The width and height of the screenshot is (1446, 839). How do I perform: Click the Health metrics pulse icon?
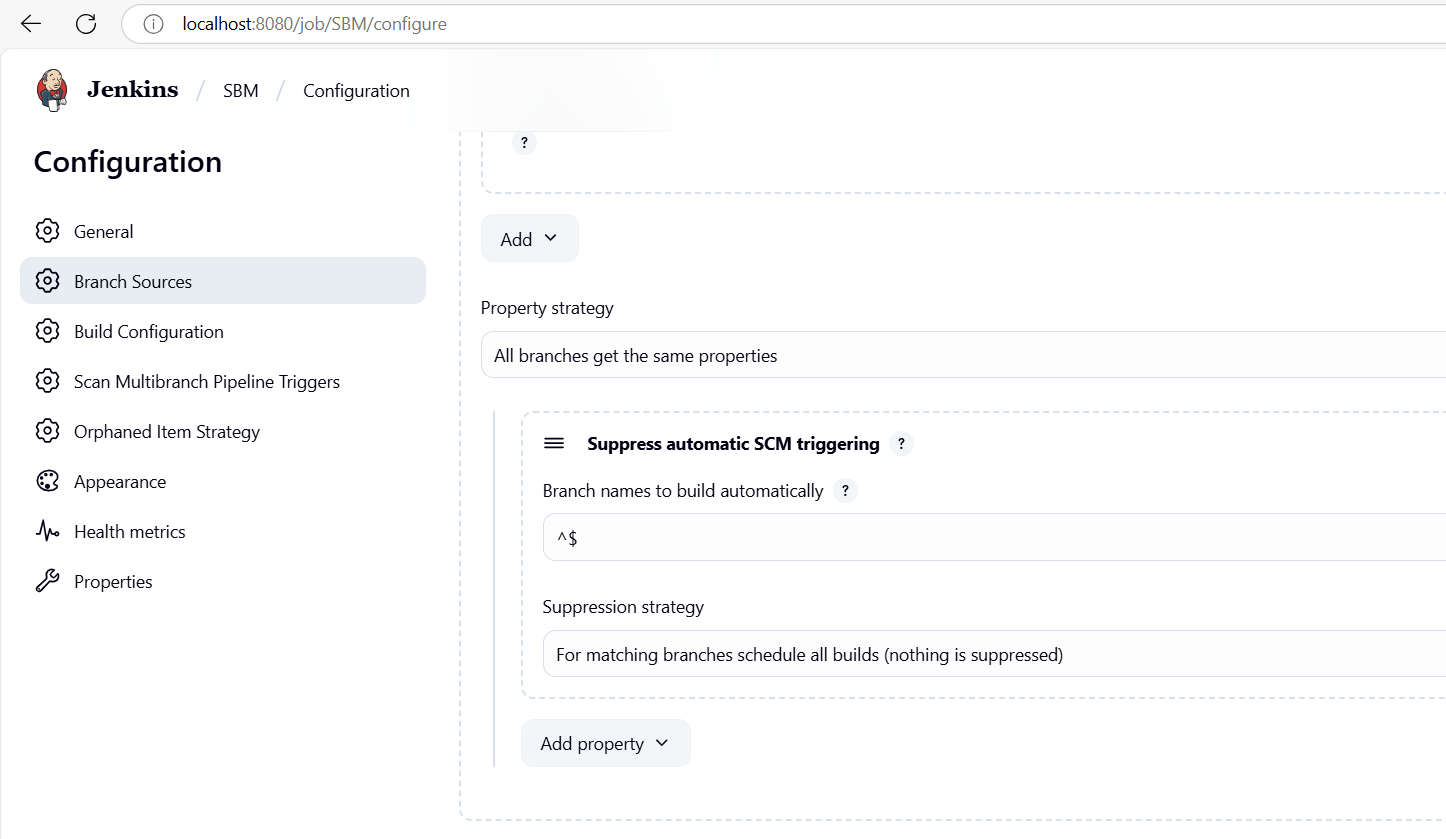[x=47, y=532]
